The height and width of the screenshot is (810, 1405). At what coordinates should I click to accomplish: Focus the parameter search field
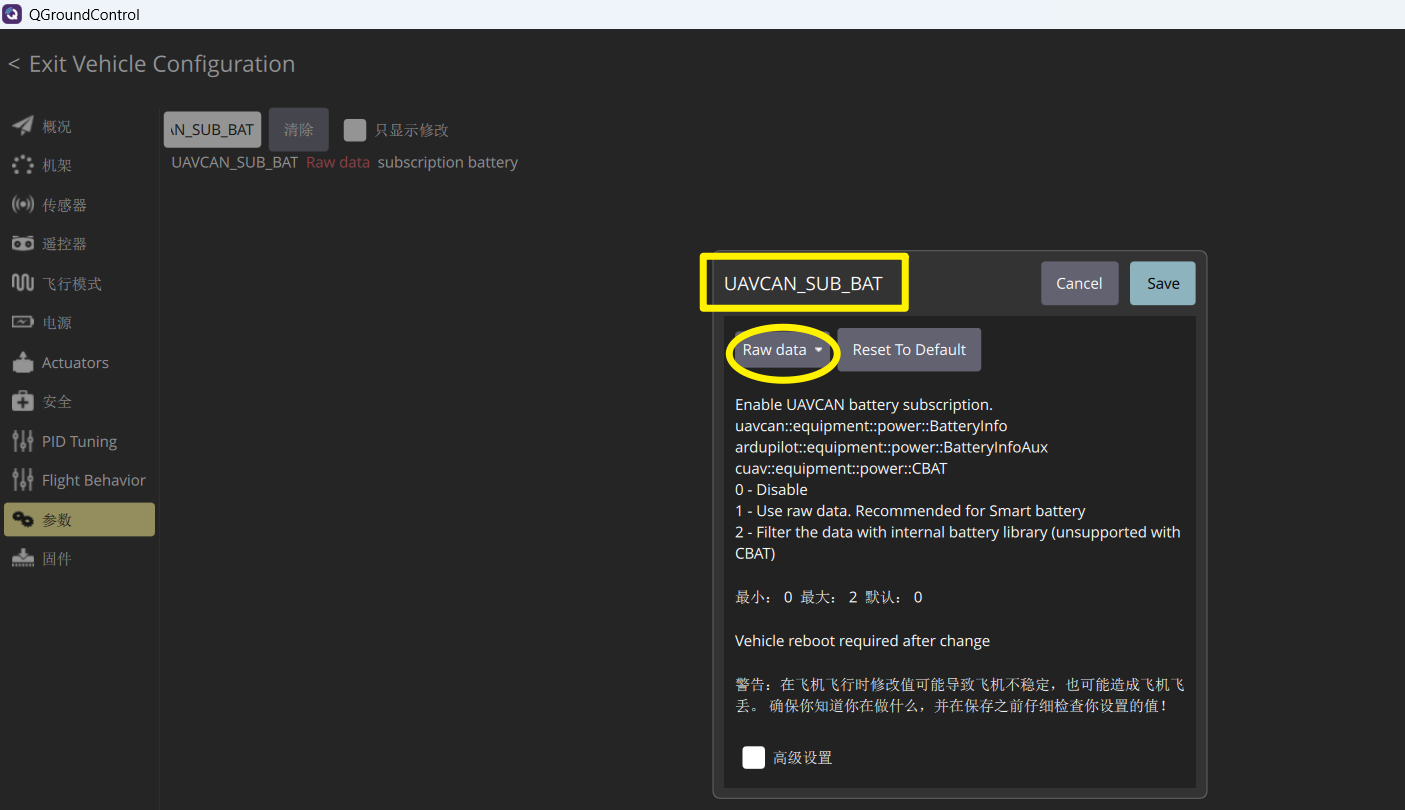(212, 130)
